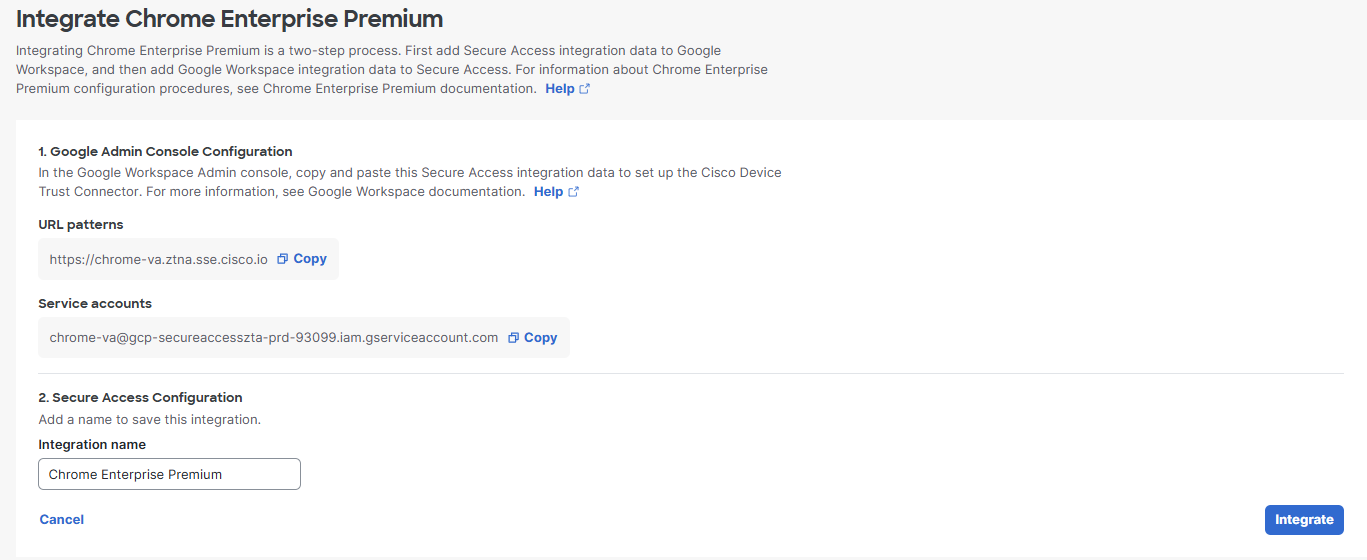Click the Integrate Chrome Enterprise Premium page title
The height and width of the screenshot is (560, 1367).
pyautogui.click(x=230, y=18)
